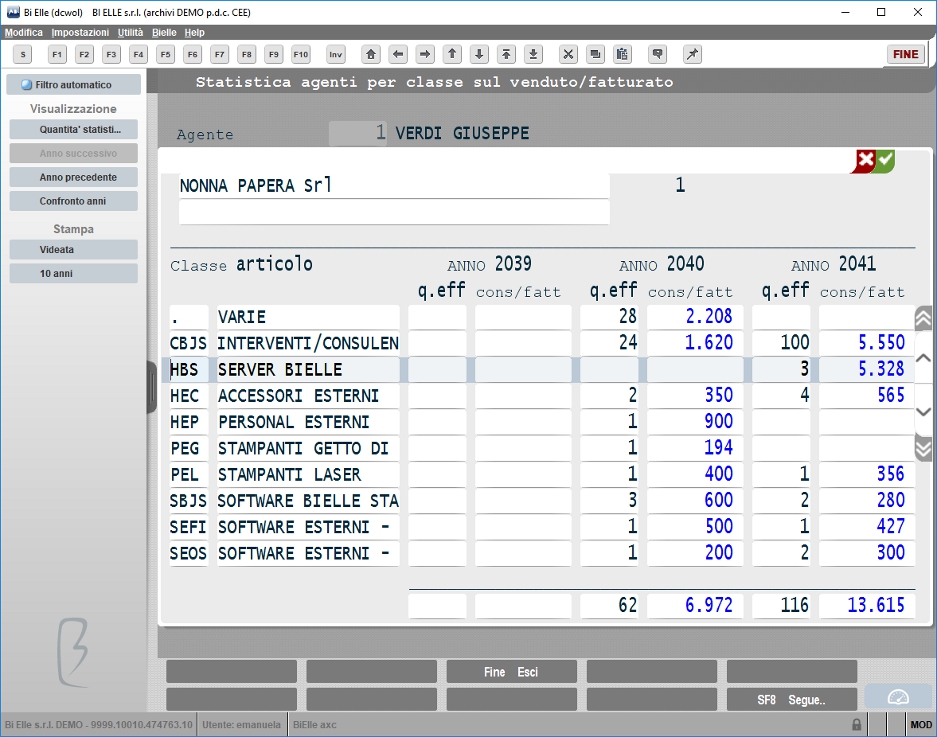Click the F8 function key button
Viewport: 937px width, 737px height.
pyautogui.click(x=247, y=54)
